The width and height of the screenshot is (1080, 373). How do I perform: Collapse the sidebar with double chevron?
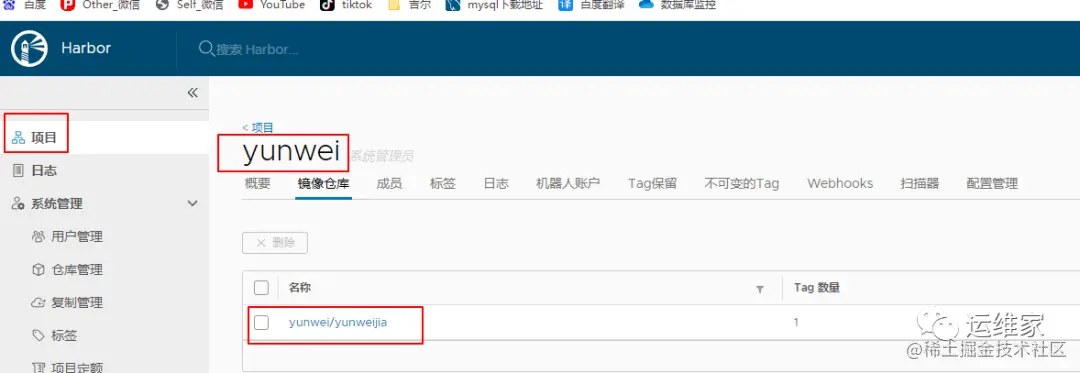tap(193, 93)
